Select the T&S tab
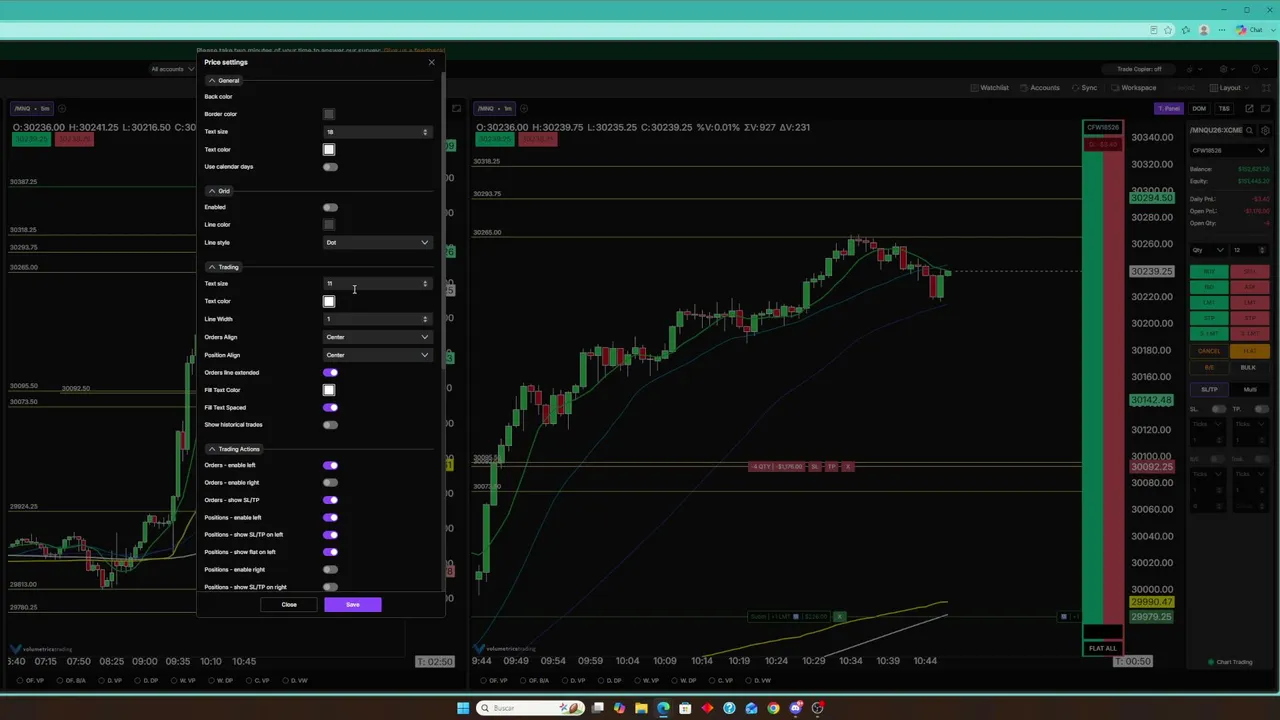Viewport: 1280px width, 720px height. 1224,108
